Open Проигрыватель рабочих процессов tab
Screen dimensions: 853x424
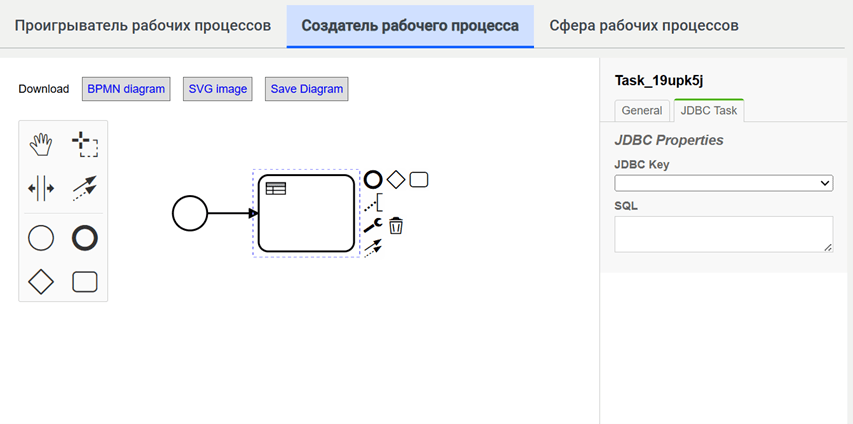pyautogui.click(x=143, y=26)
